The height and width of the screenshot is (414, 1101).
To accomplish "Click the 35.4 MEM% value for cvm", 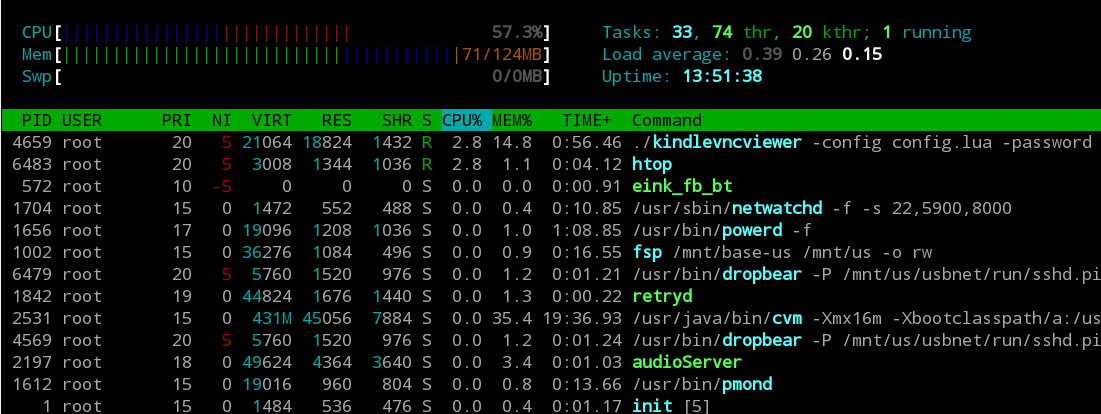I will 512,318.
